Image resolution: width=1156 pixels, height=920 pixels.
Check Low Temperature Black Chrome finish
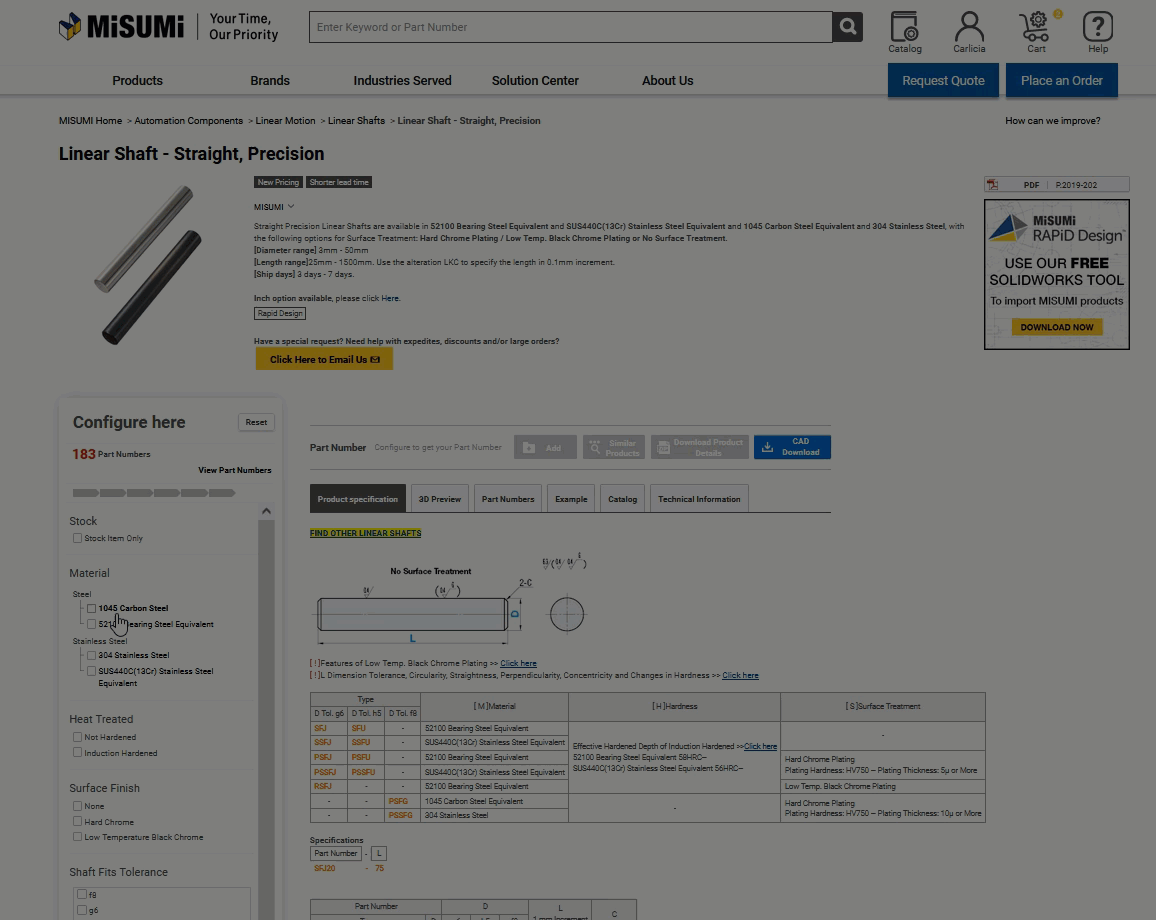[77, 837]
